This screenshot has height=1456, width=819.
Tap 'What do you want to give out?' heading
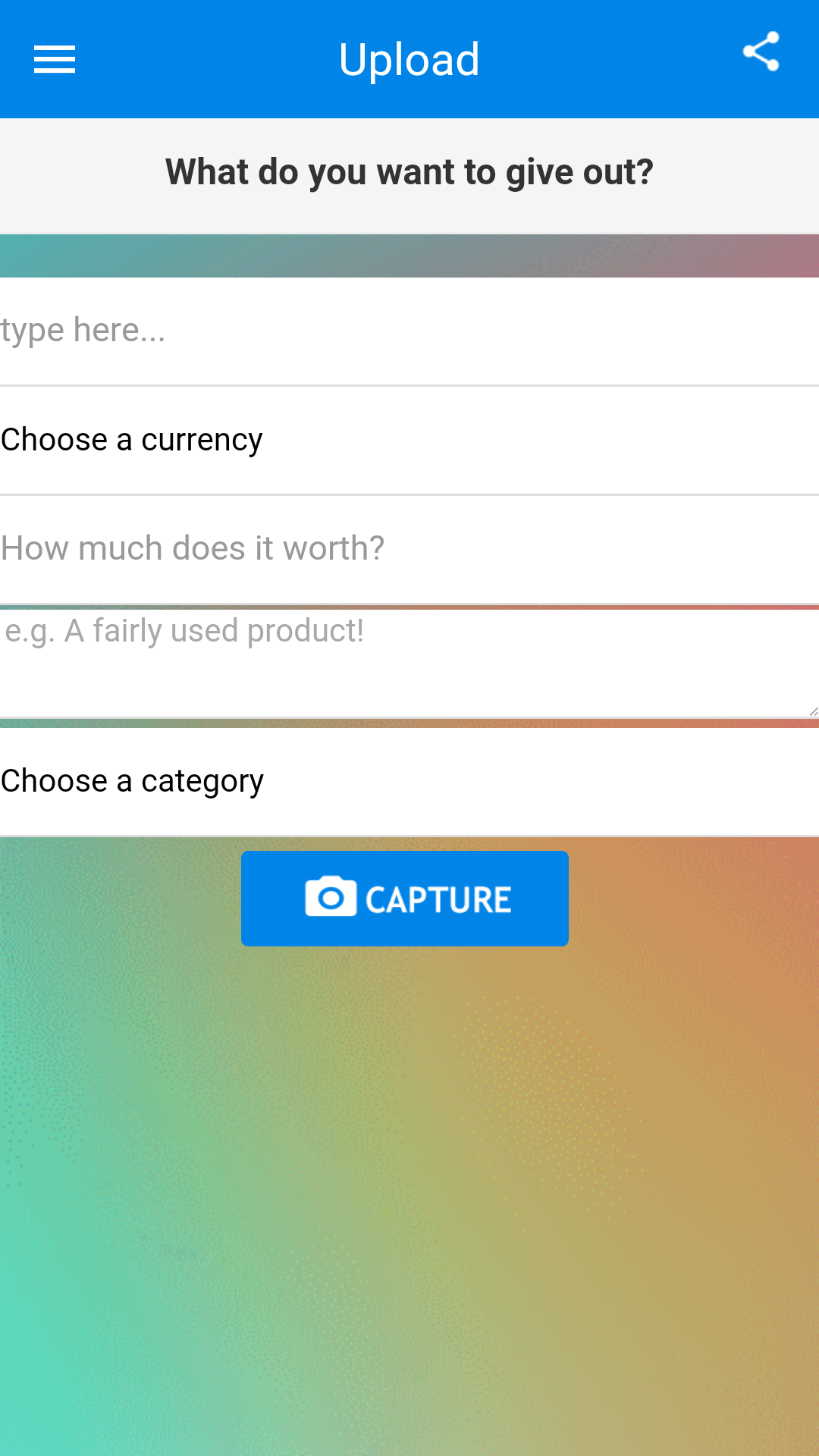(x=409, y=172)
